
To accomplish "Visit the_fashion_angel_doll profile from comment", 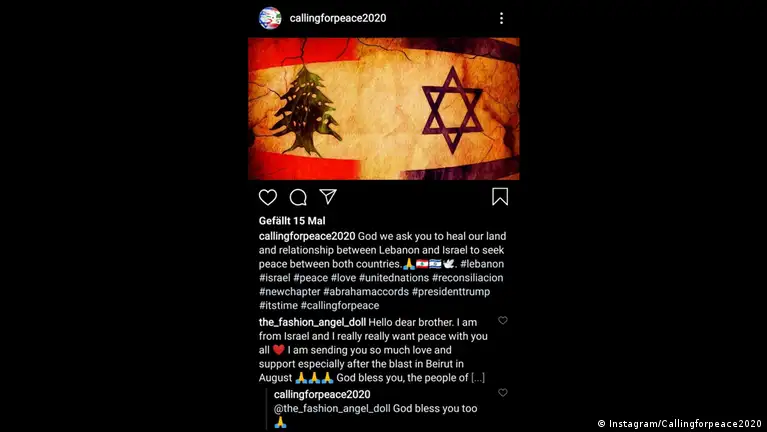I will 312,322.
